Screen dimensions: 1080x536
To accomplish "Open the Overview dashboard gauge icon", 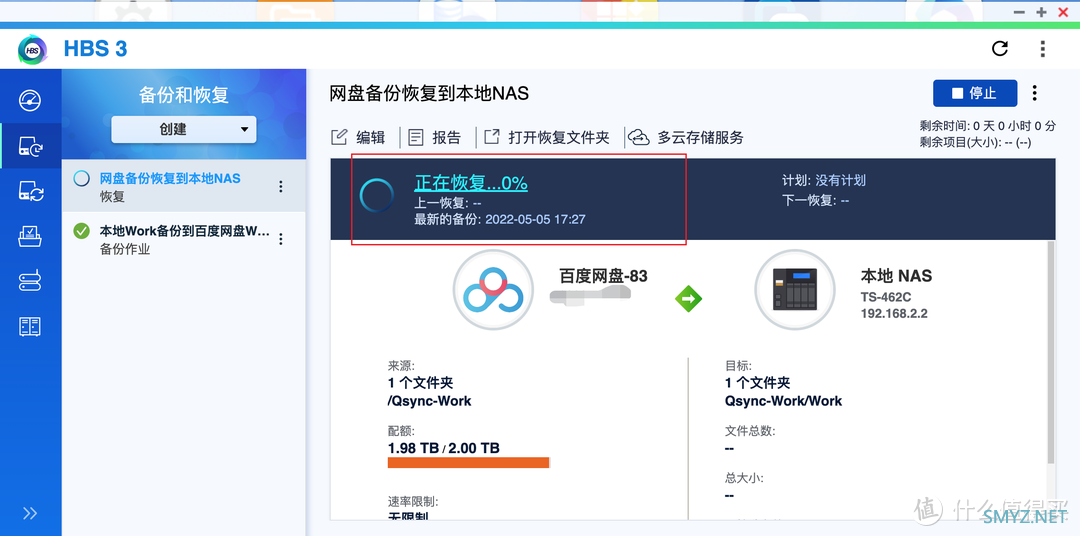I will (30, 101).
